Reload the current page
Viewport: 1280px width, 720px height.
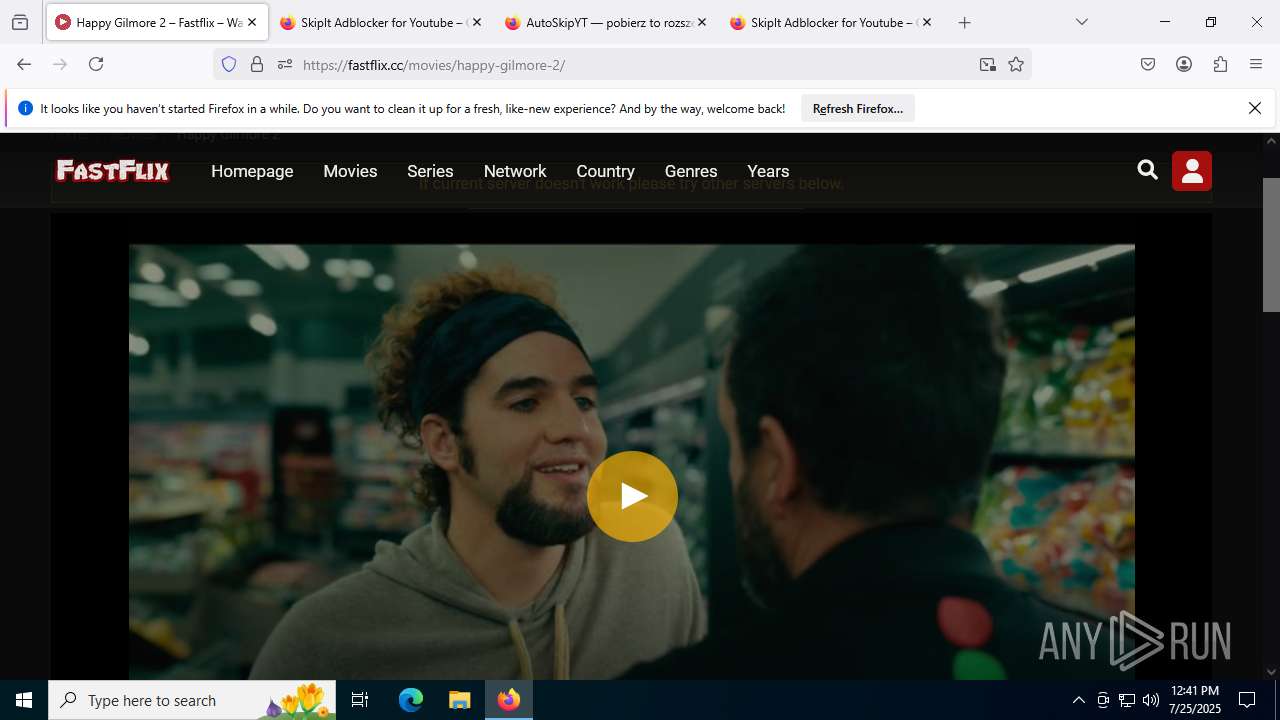point(96,64)
